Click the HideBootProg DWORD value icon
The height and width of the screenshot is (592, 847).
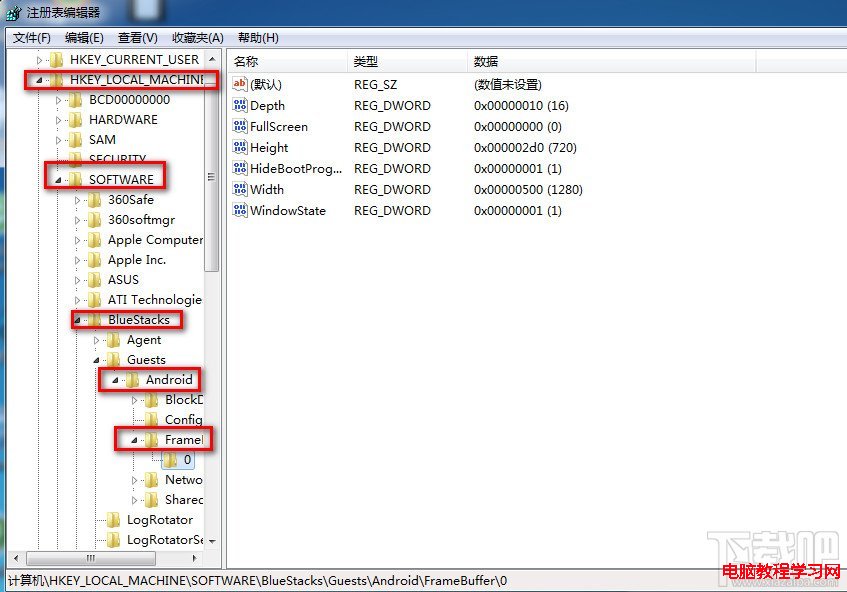[240, 168]
